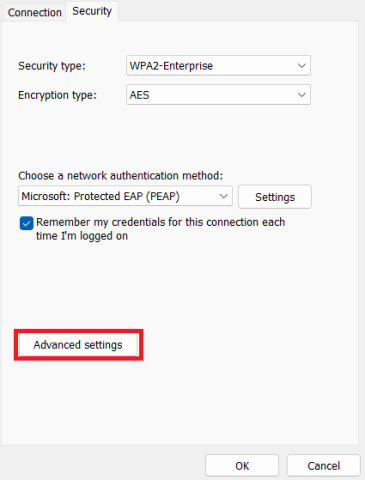Screen dimensions: 365x480
Task: Select the Security tab
Action: coord(92,11)
